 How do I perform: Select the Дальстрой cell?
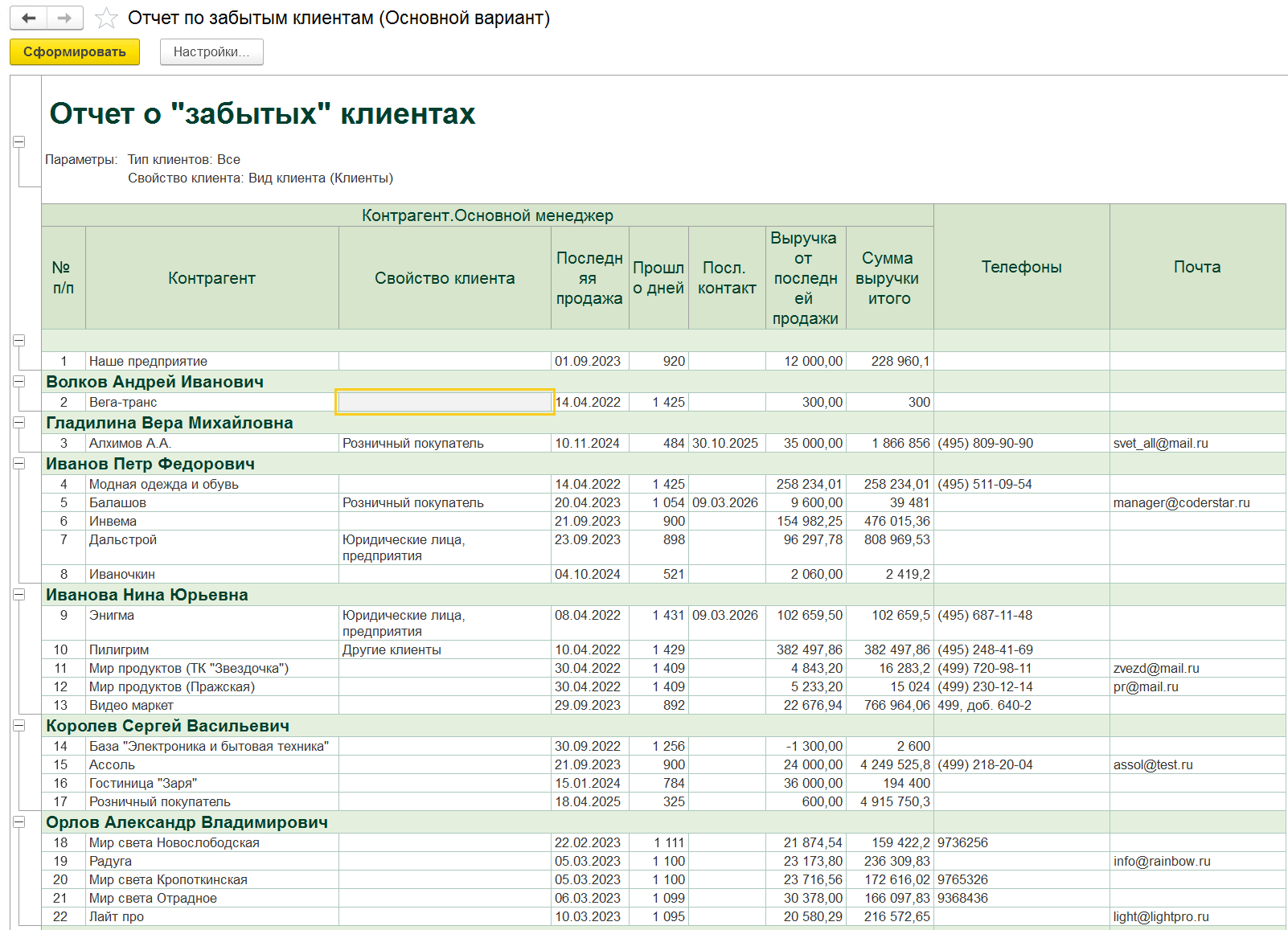pos(211,547)
